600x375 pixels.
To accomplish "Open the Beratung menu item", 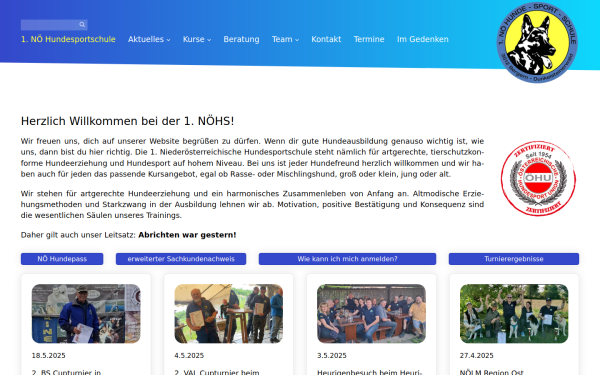I will [241, 39].
